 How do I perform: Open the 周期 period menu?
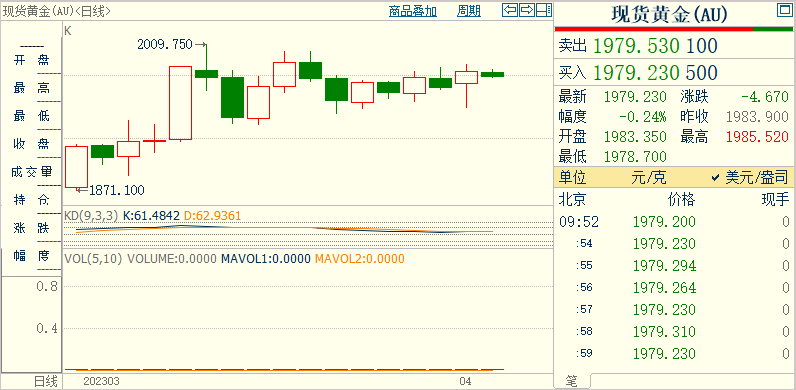coord(469,11)
